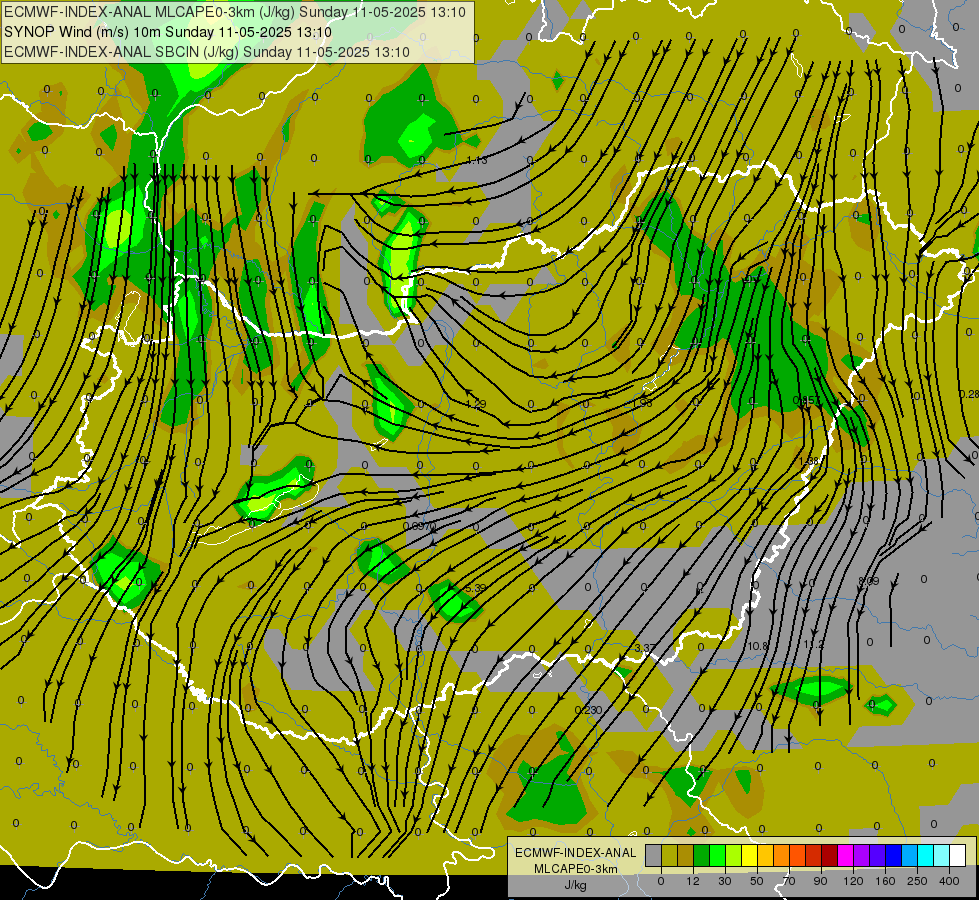Click the lime yellow-green legend swatch
Image resolution: width=979 pixels, height=900 pixels.
click(x=734, y=855)
